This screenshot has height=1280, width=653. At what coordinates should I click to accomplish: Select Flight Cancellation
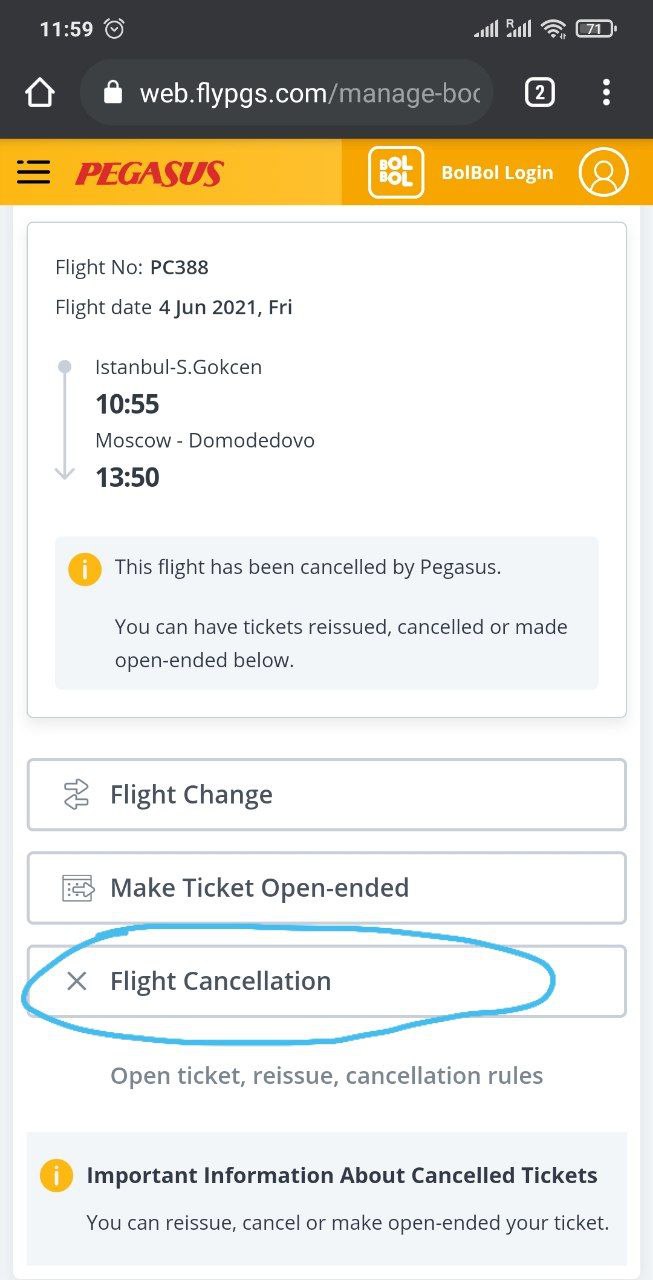tap(327, 981)
